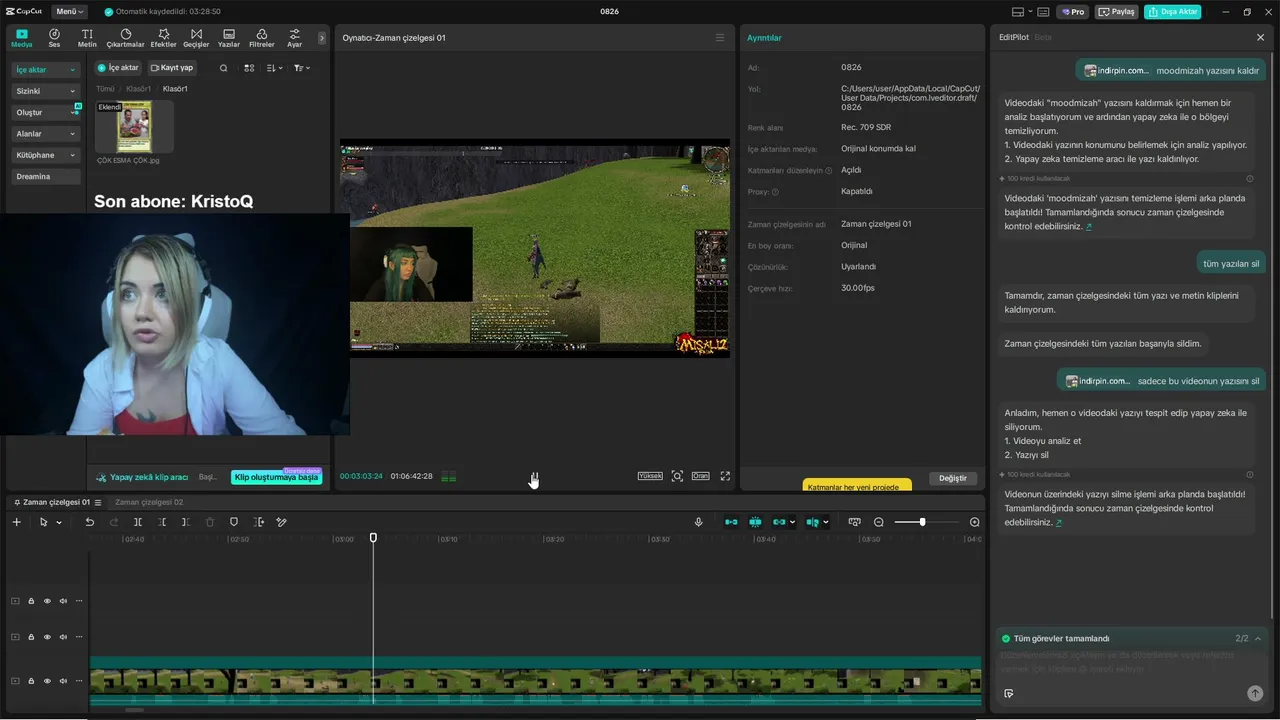Split the clip at the playhead

click(138, 522)
